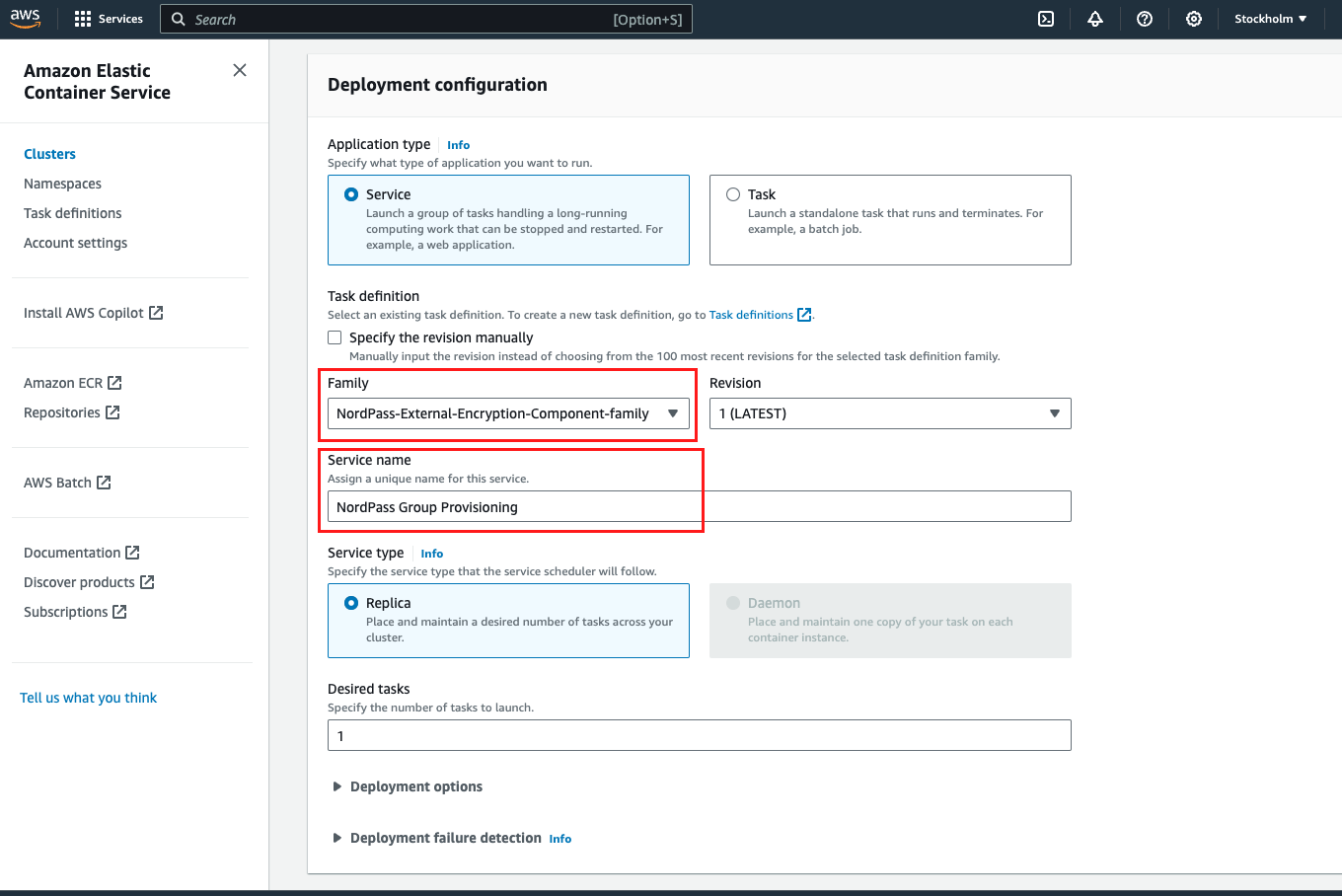Click the Desired tasks input field

click(x=699, y=735)
